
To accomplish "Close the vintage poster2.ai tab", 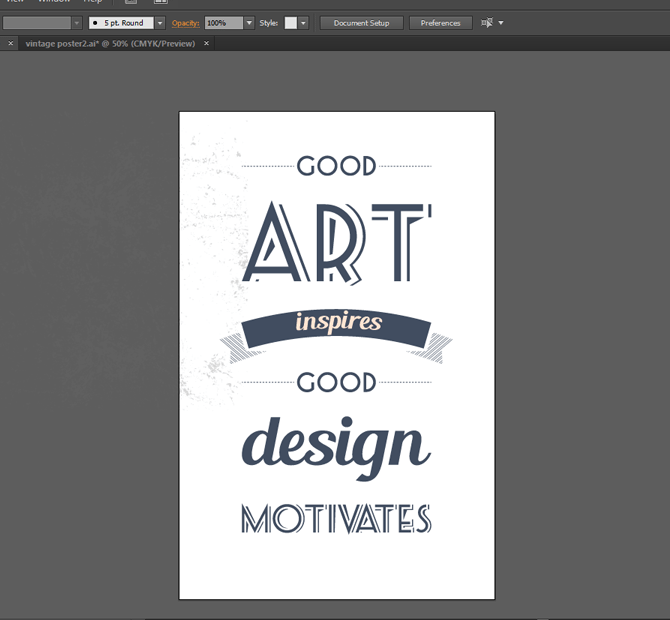I will [x=207, y=44].
